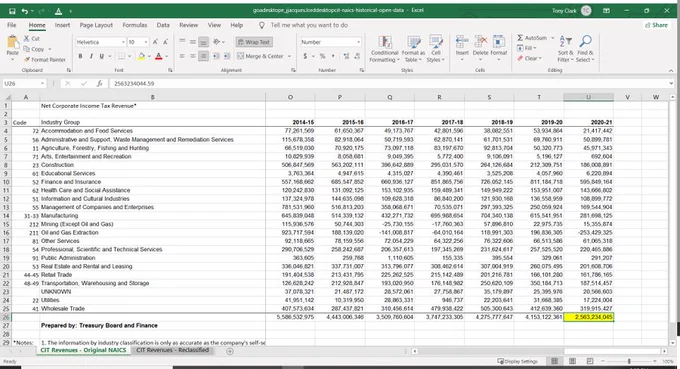Undo the last action
The height and width of the screenshot is (369, 680).
click(x=25, y=11)
